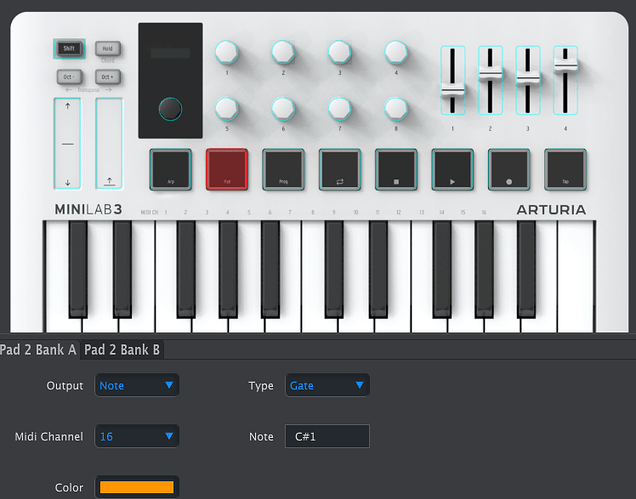Select the play pad
636x499 pixels.
click(x=453, y=170)
